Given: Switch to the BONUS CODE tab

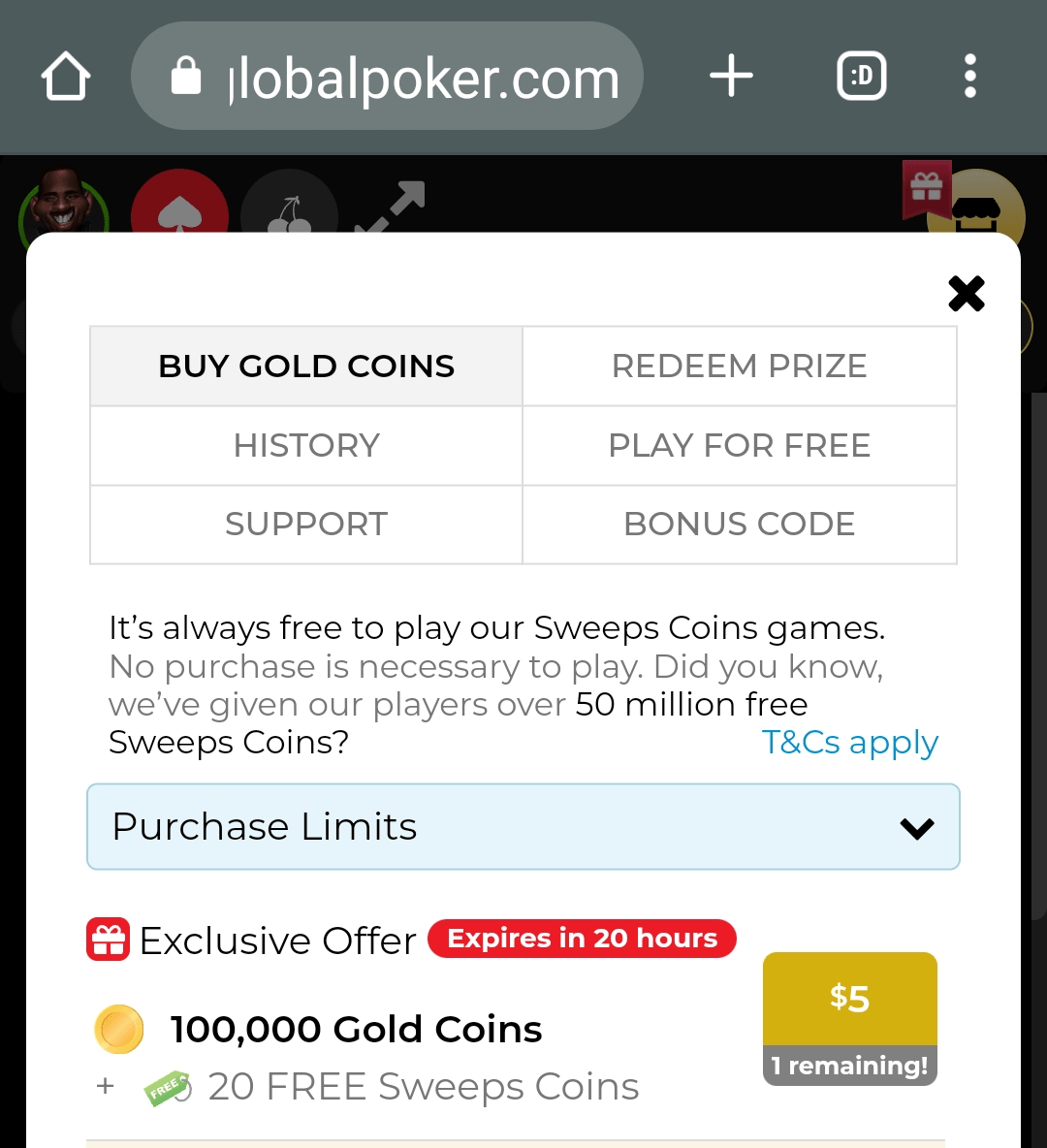Looking at the screenshot, I should [739, 525].
